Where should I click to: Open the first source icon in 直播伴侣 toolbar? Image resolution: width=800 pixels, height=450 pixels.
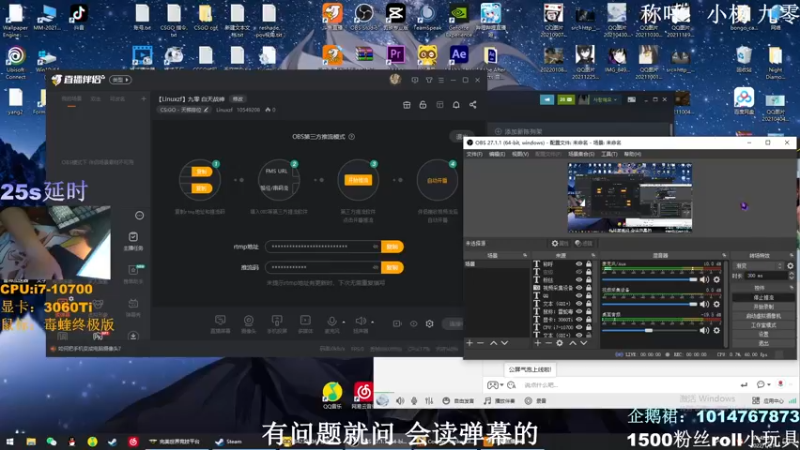pos(220,320)
